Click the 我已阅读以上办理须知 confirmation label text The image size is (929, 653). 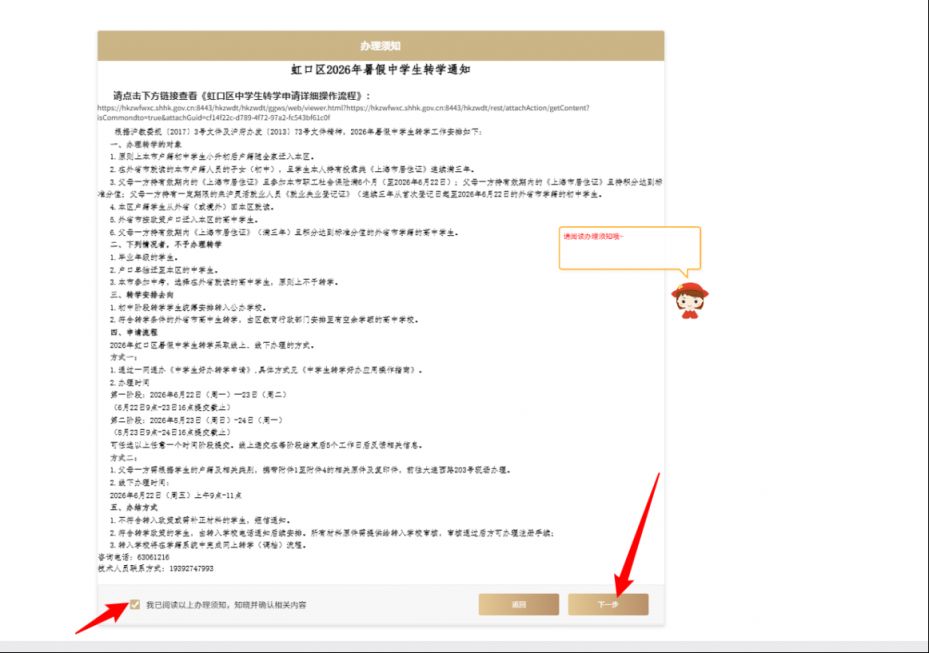tap(226, 605)
